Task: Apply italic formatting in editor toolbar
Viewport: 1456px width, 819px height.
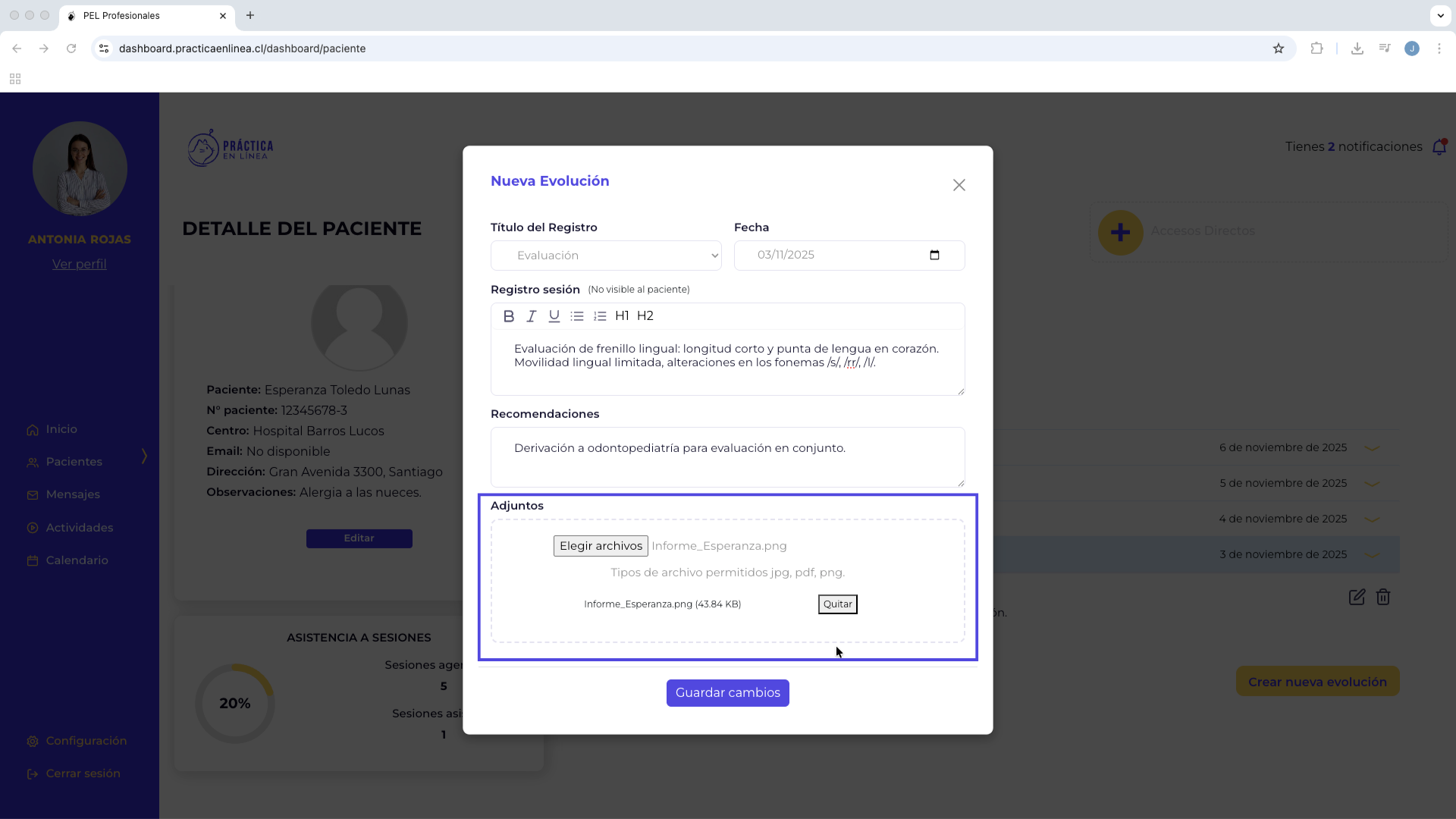Action: (532, 316)
